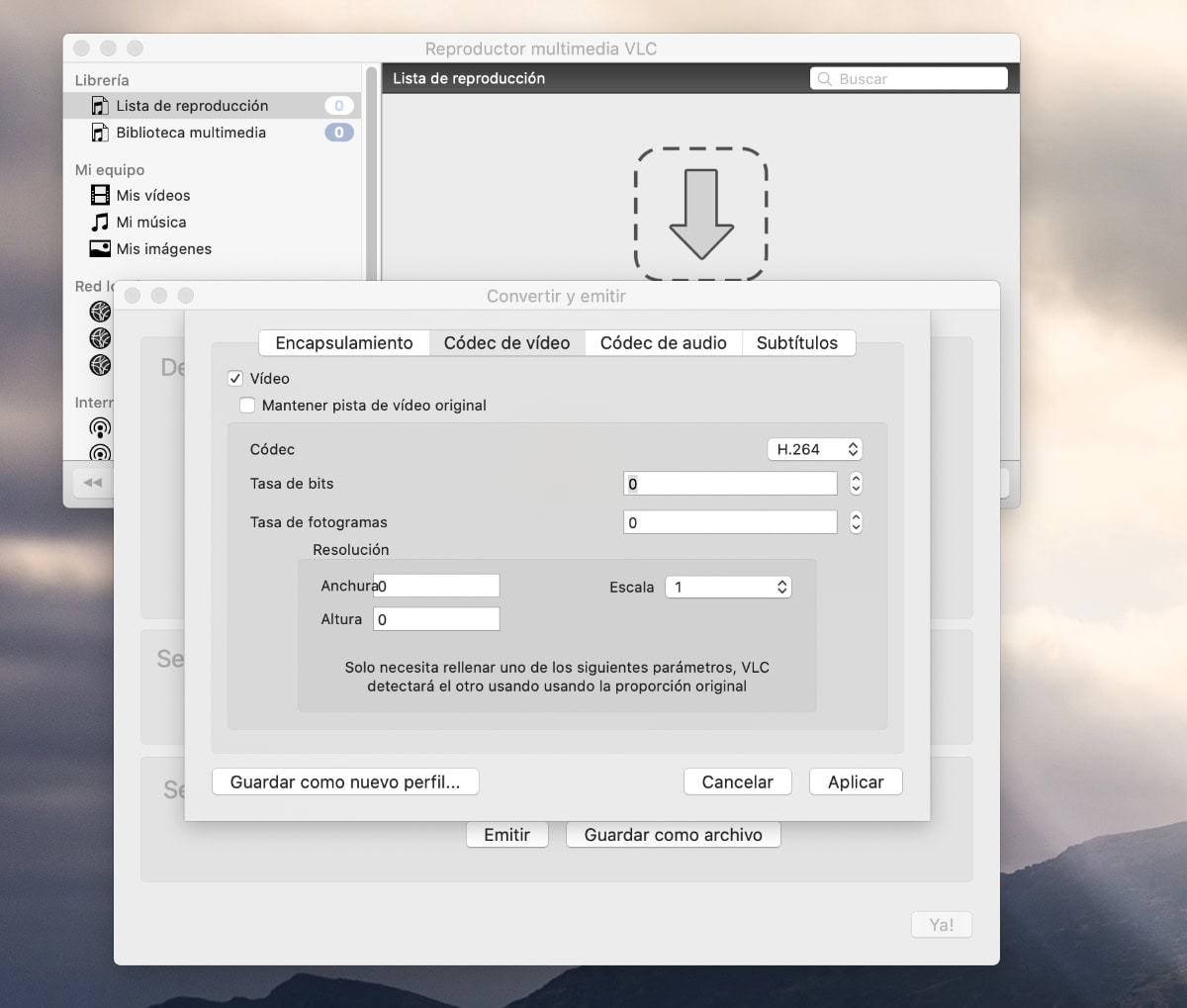Click the Altura height field
The height and width of the screenshot is (1008, 1187).
pyautogui.click(x=436, y=619)
